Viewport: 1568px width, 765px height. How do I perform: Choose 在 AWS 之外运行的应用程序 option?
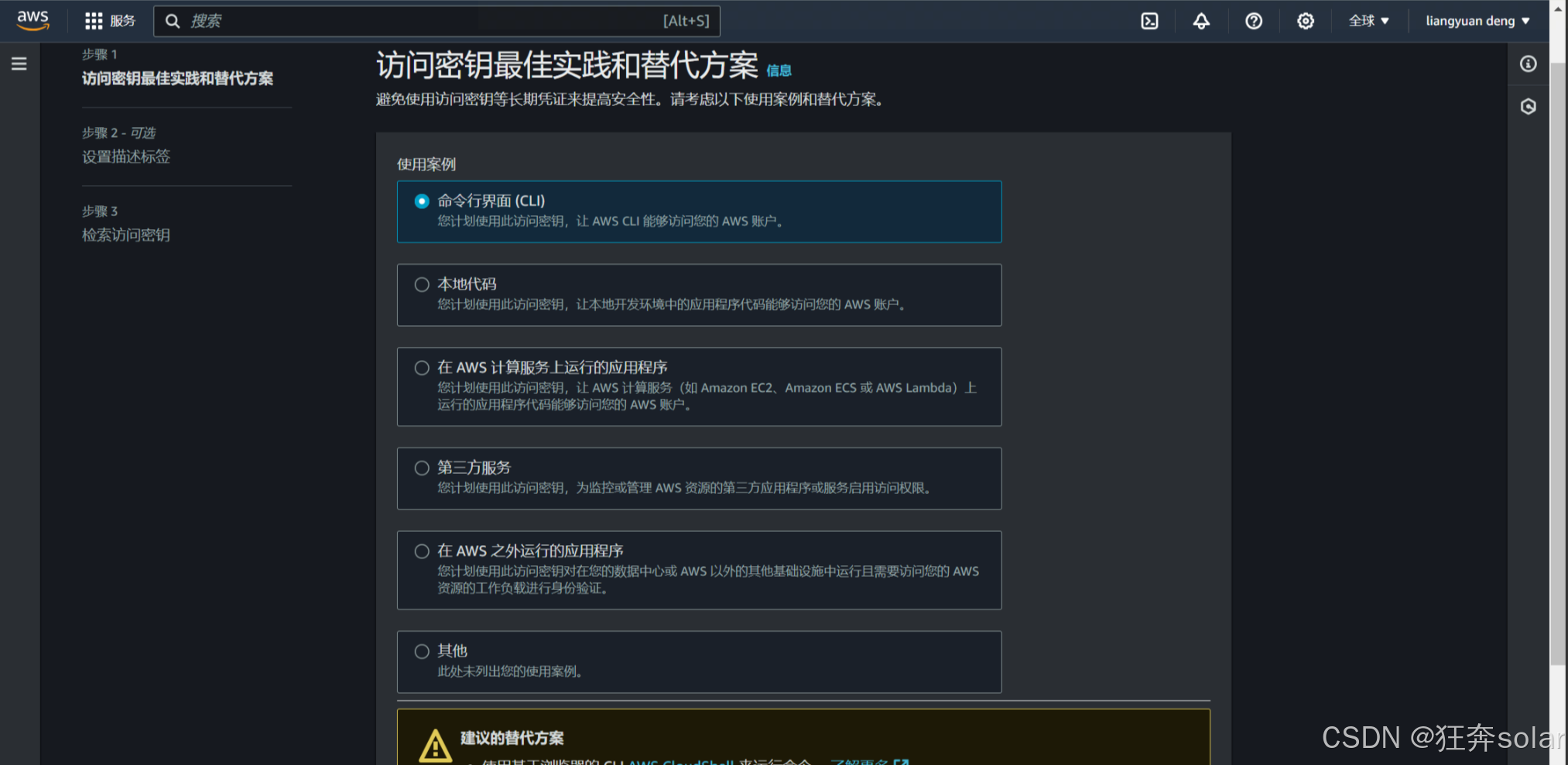pos(422,551)
